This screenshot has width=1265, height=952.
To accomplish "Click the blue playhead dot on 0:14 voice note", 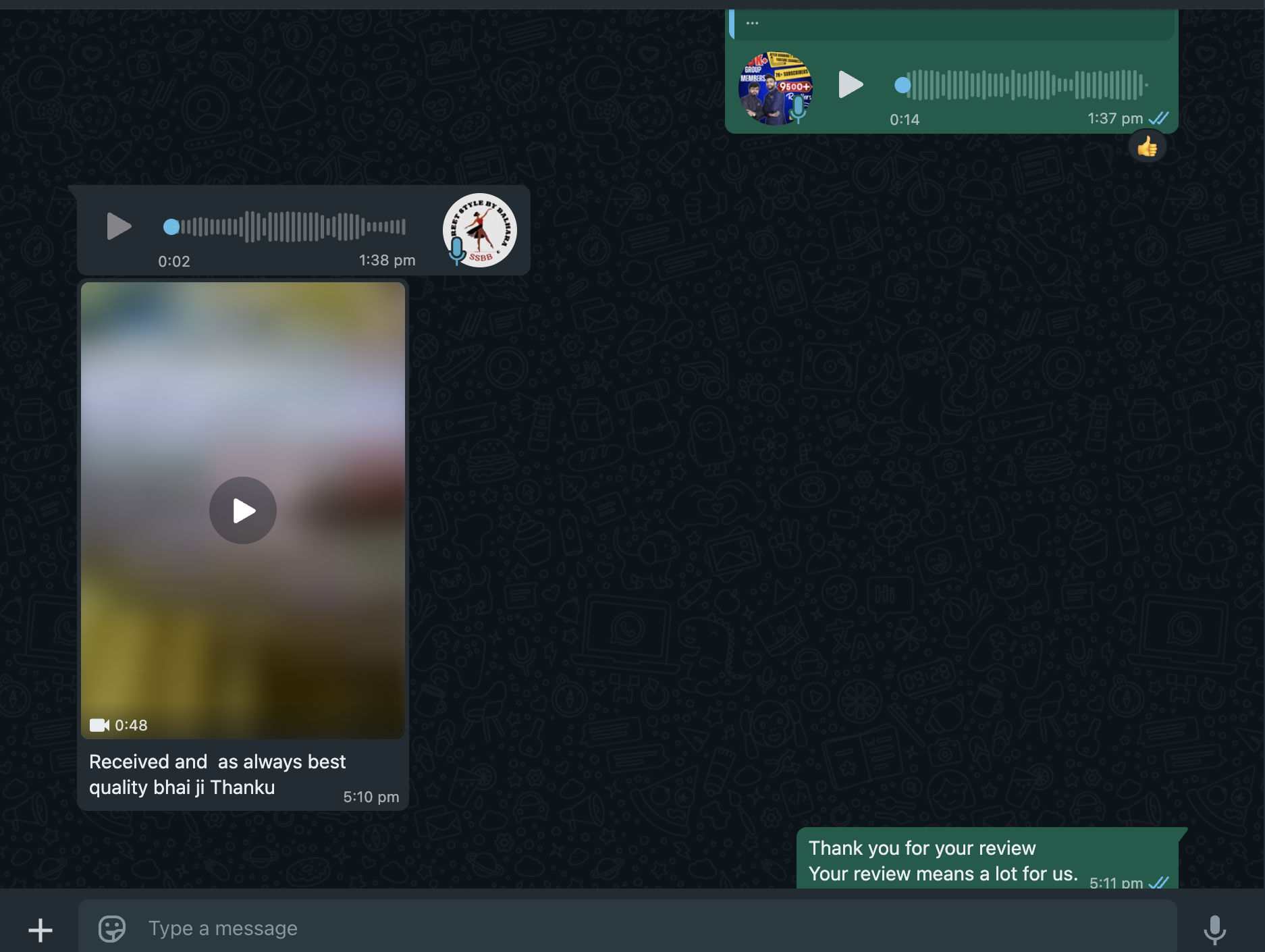I will pos(903,85).
